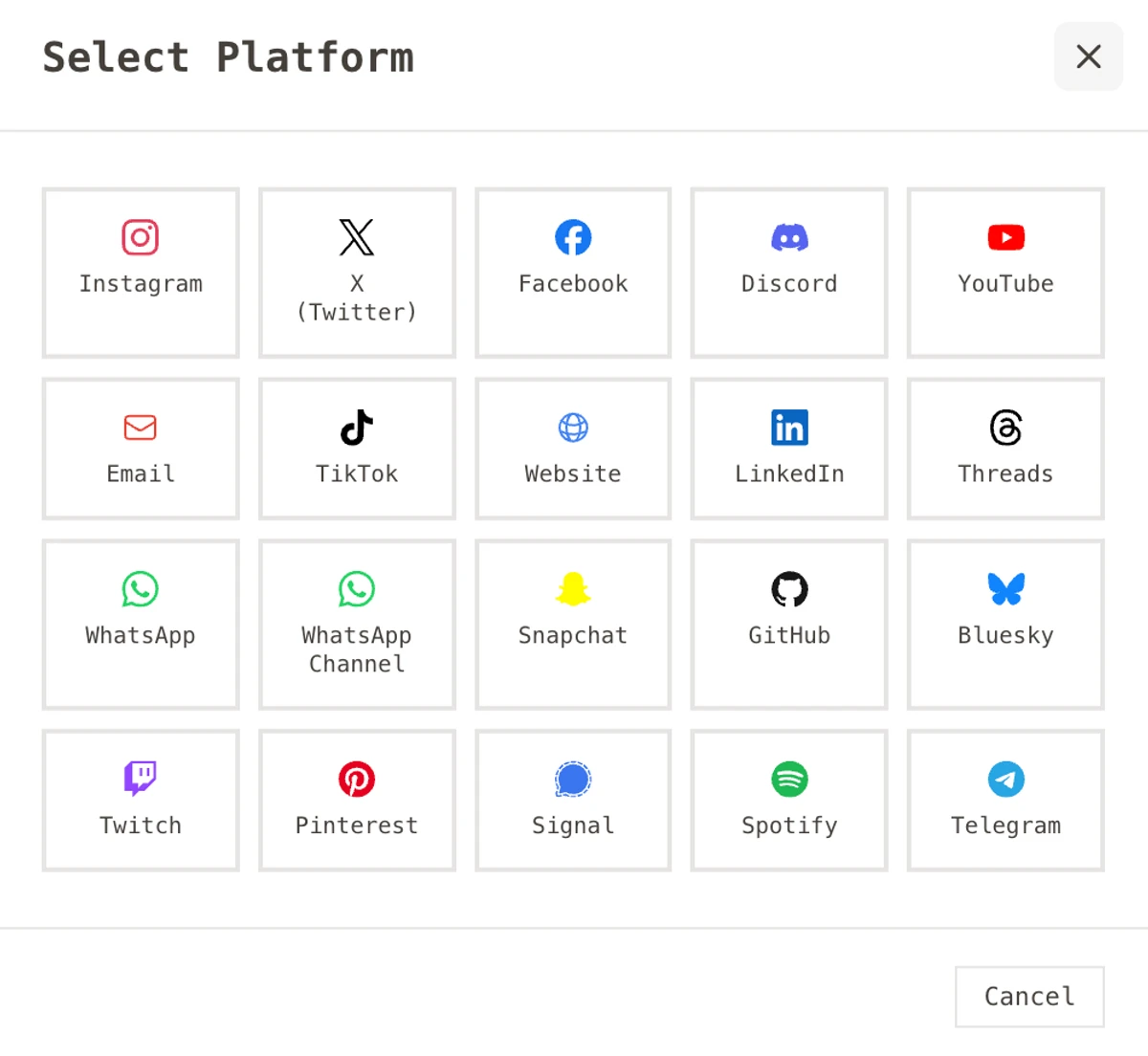Viewport: 1148px width, 1056px height.
Task: Pick the Facebook logo icon
Action: tap(573, 237)
